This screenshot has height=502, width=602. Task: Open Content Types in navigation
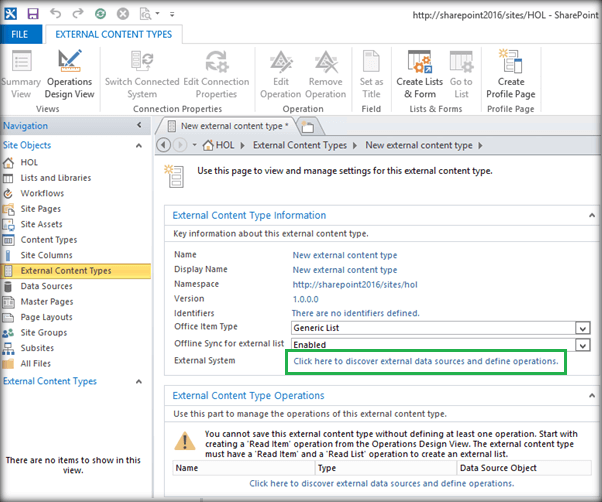click(49, 240)
